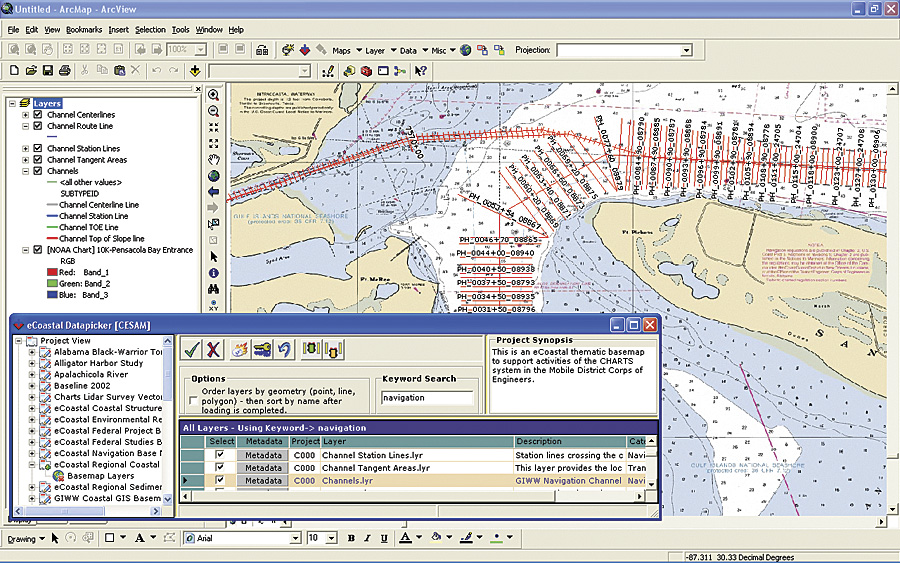Enable order layers by geometry option
Viewport: 900px width, 563px height.
point(193,401)
